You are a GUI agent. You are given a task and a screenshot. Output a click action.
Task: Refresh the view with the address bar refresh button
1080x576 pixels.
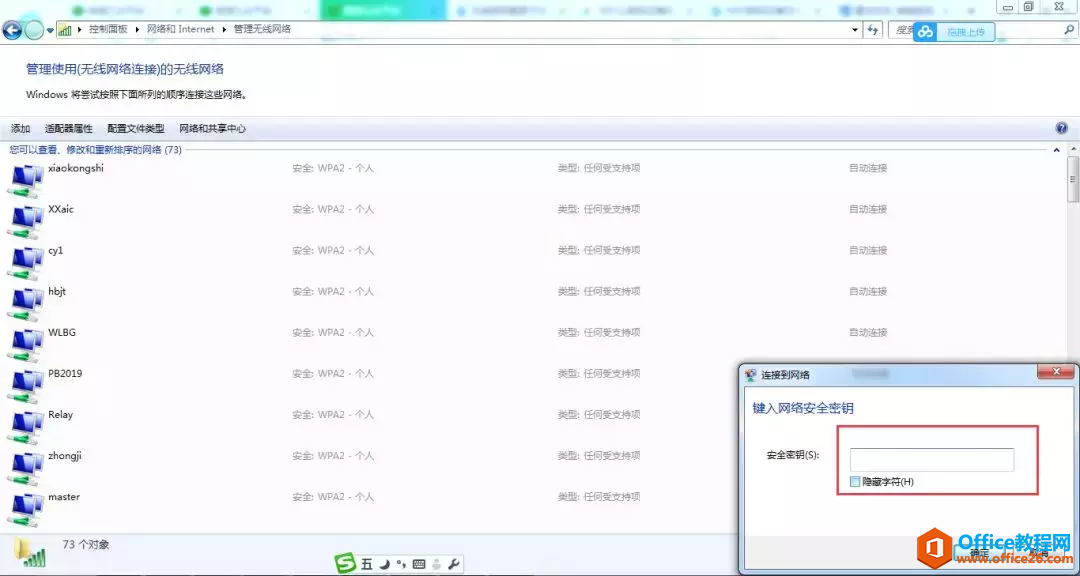pyautogui.click(x=873, y=30)
